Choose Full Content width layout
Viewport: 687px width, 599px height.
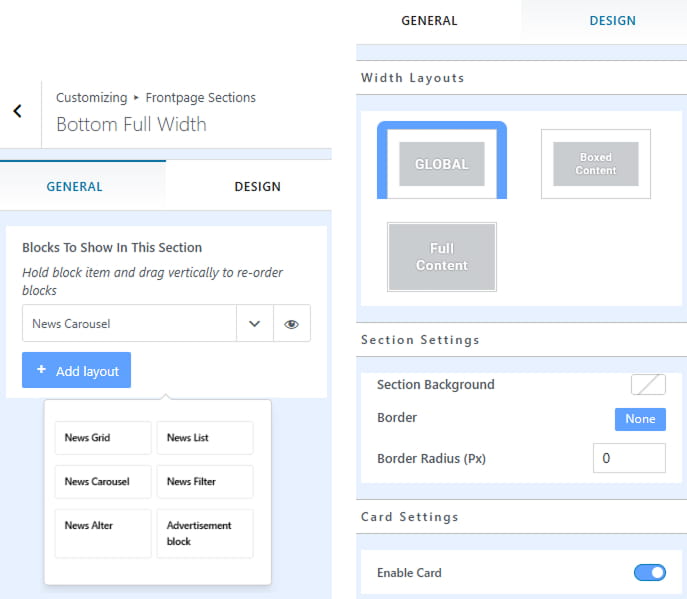click(x=442, y=257)
